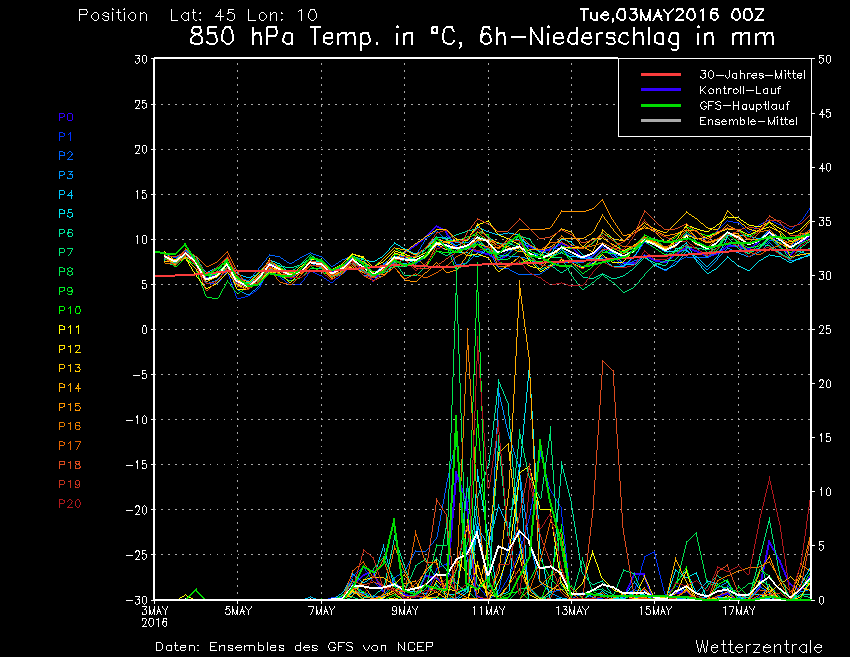Select the 45 precipitation axis label
The image size is (850, 657).
(825, 114)
